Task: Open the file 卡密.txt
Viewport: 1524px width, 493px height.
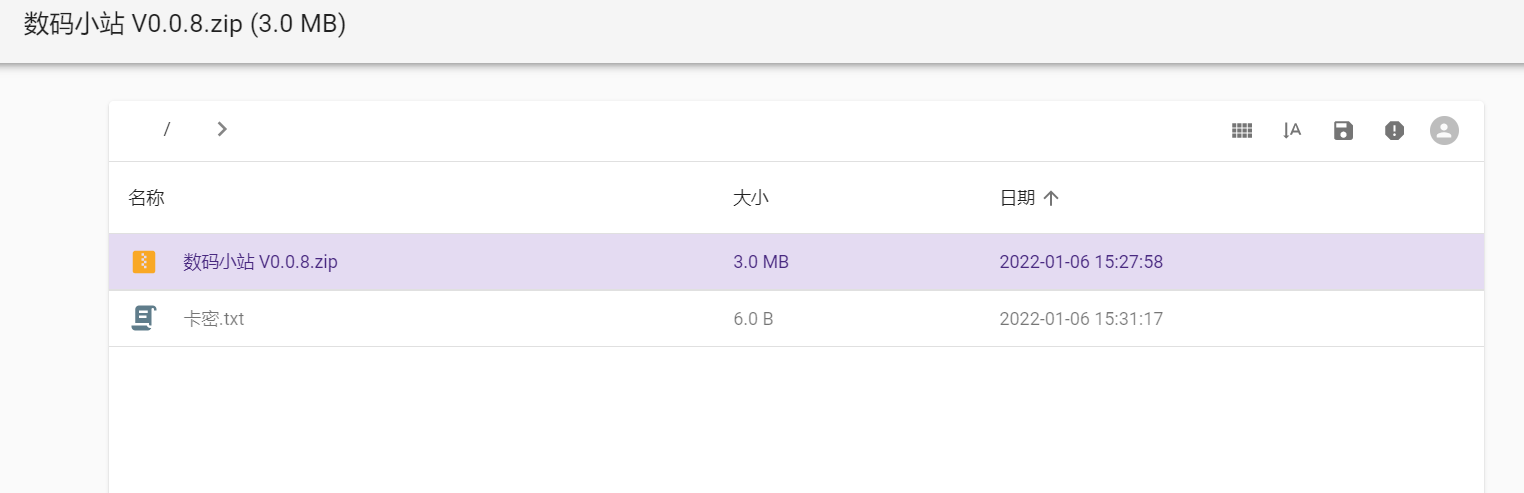Action: tap(214, 319)
